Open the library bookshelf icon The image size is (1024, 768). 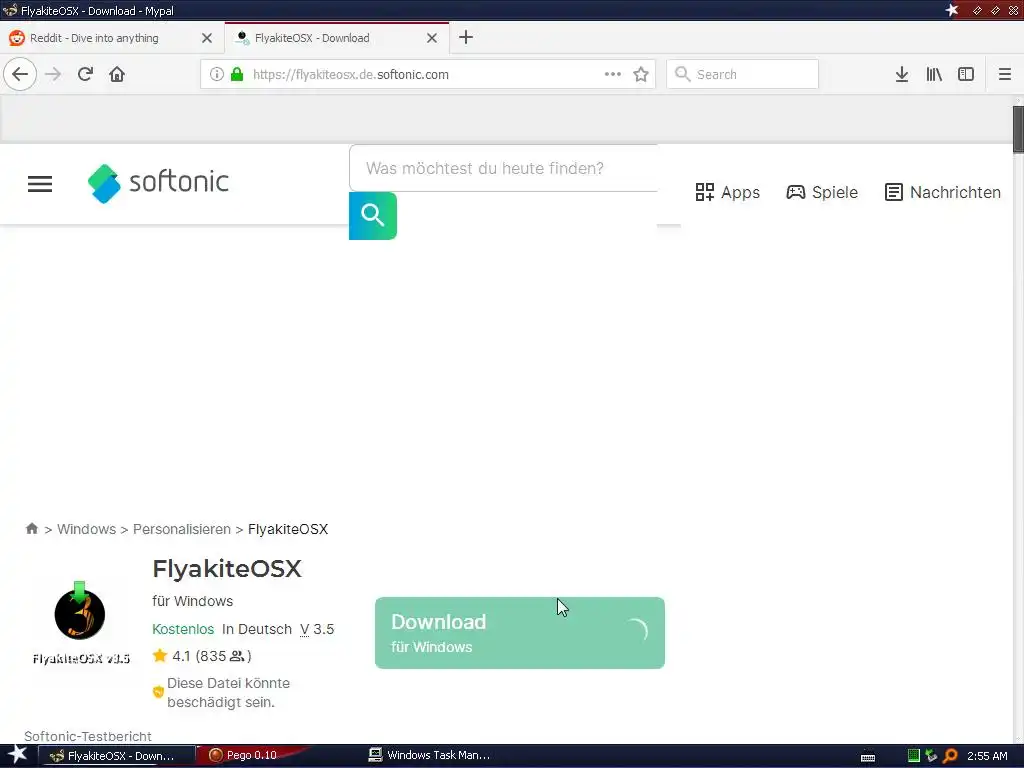(934, 74)
